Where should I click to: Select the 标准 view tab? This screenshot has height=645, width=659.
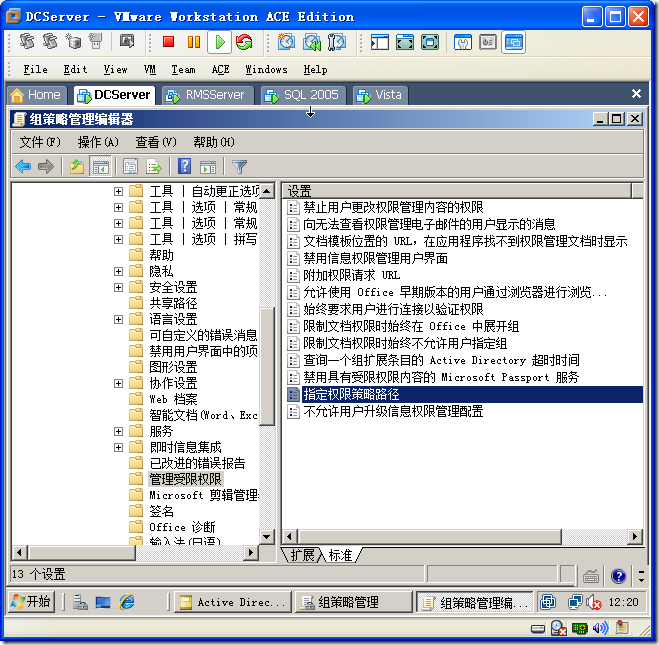point(340,555)
